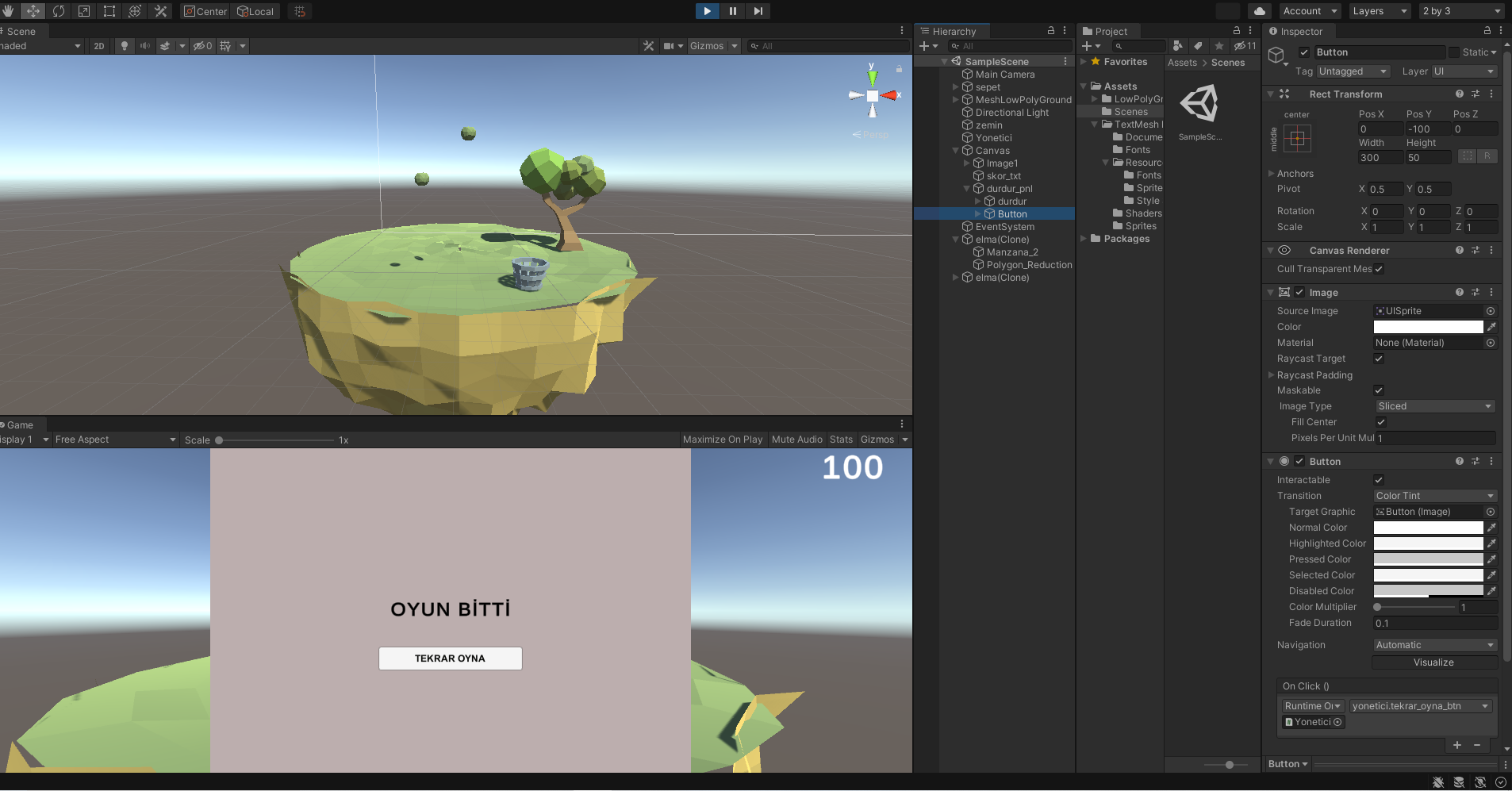
Task: Pause game playback
Action: (x=733, y=11)
